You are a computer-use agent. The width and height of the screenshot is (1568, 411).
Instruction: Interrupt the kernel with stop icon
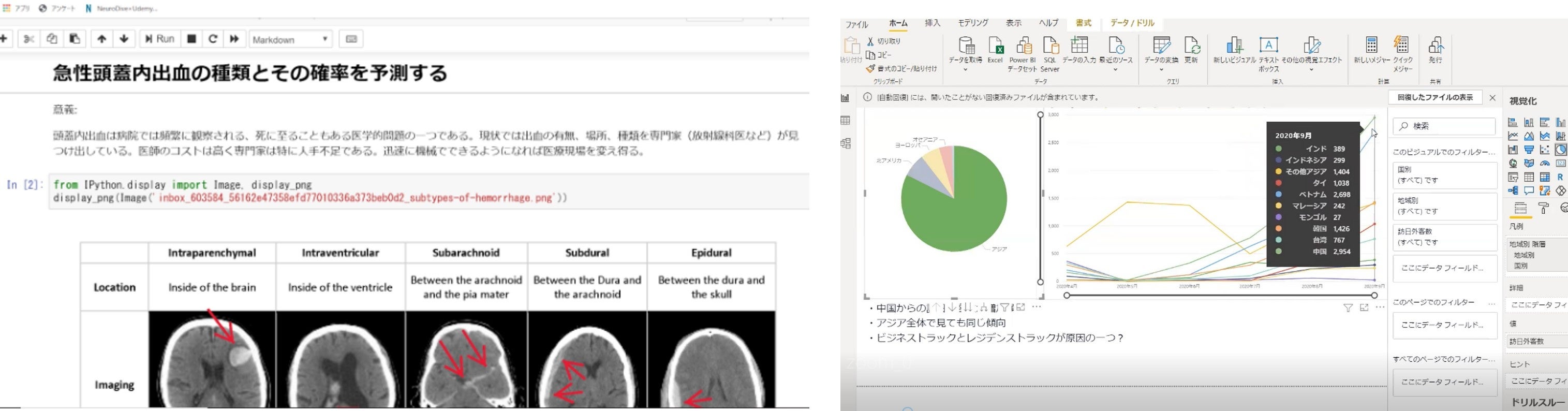click(191, 39)
